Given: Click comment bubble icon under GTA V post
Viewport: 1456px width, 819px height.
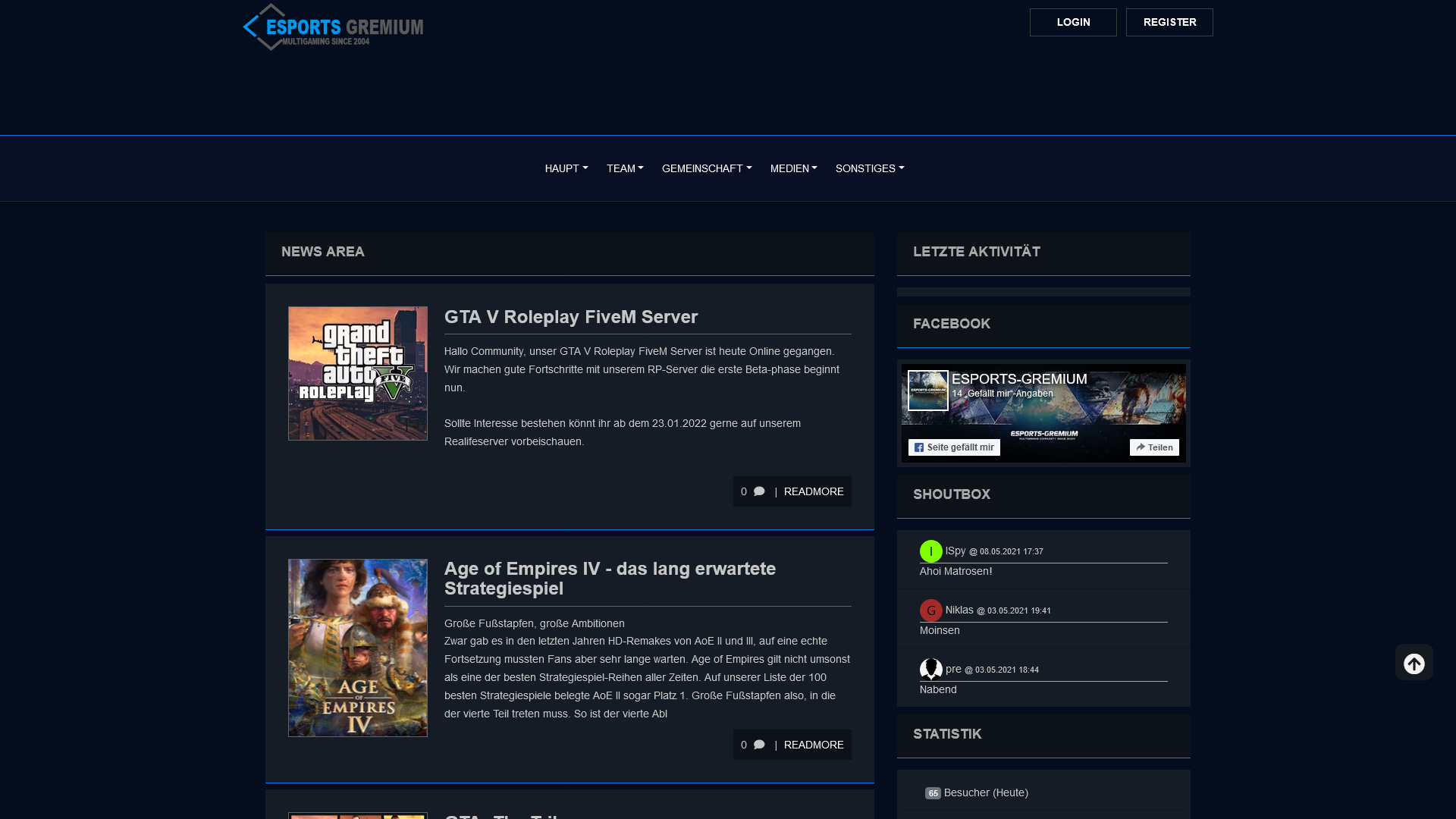Looking at the screenshot, I should click(759, 491).
